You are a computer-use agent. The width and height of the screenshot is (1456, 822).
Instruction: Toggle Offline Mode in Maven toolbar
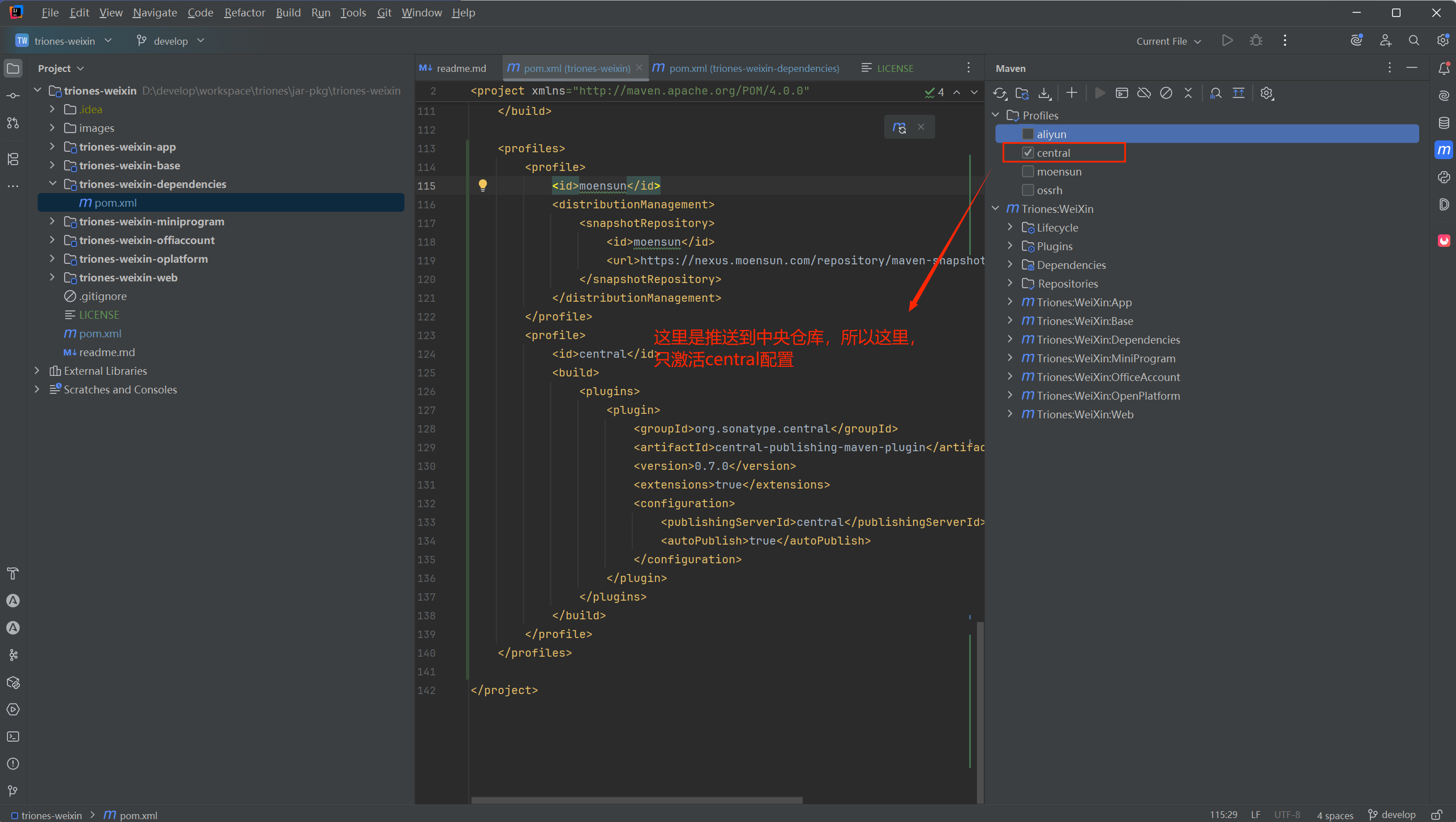pyautogui.click(x=1144, y=93)
